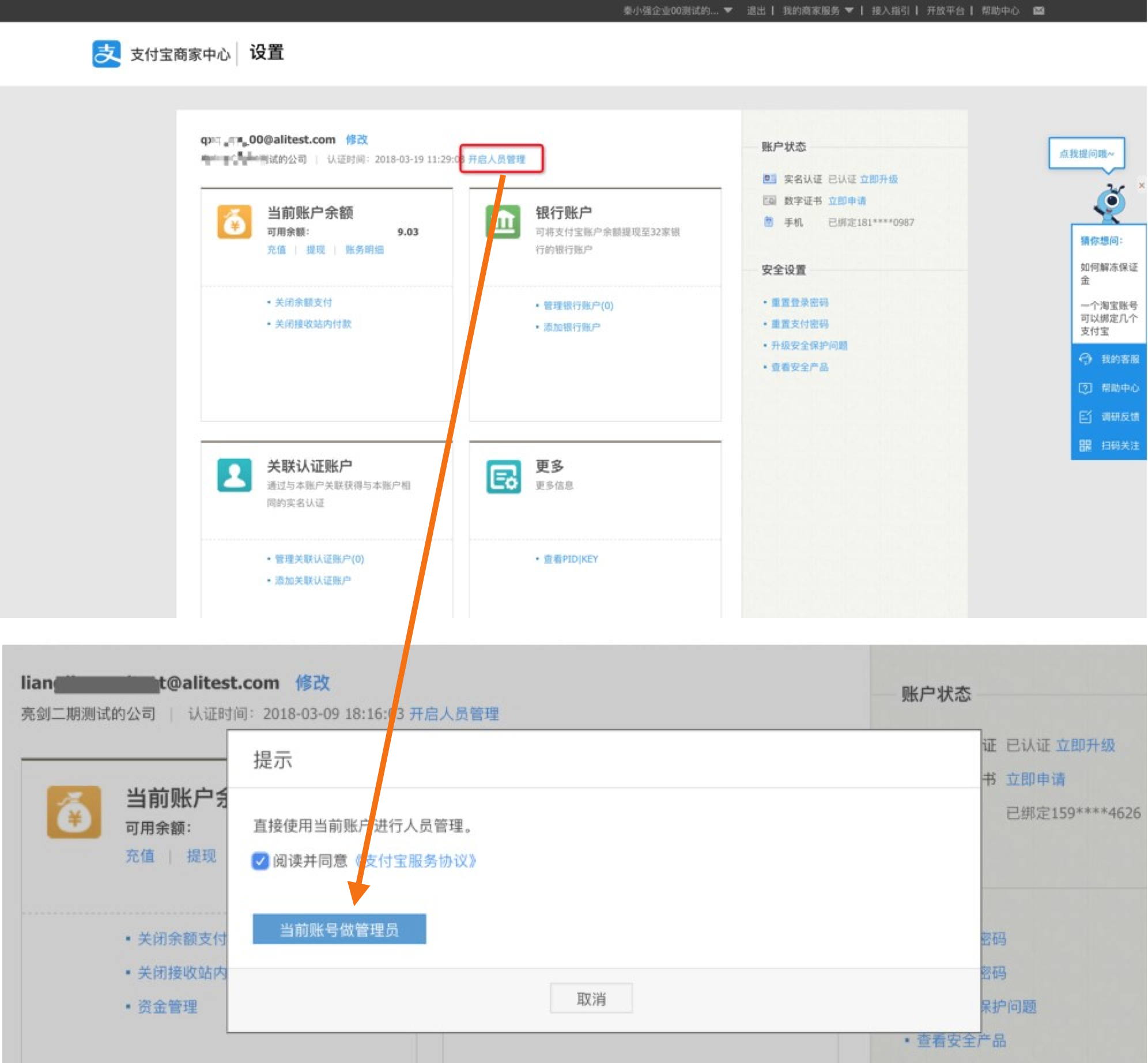Click the 设置 page title

pos(266,52)
